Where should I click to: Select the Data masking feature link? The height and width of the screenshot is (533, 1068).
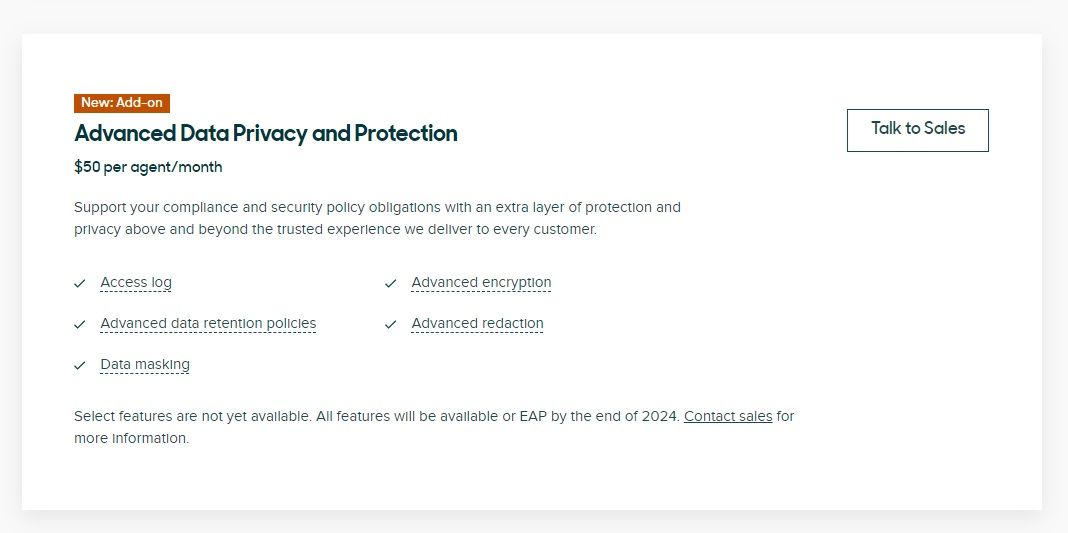pos(145,365)
